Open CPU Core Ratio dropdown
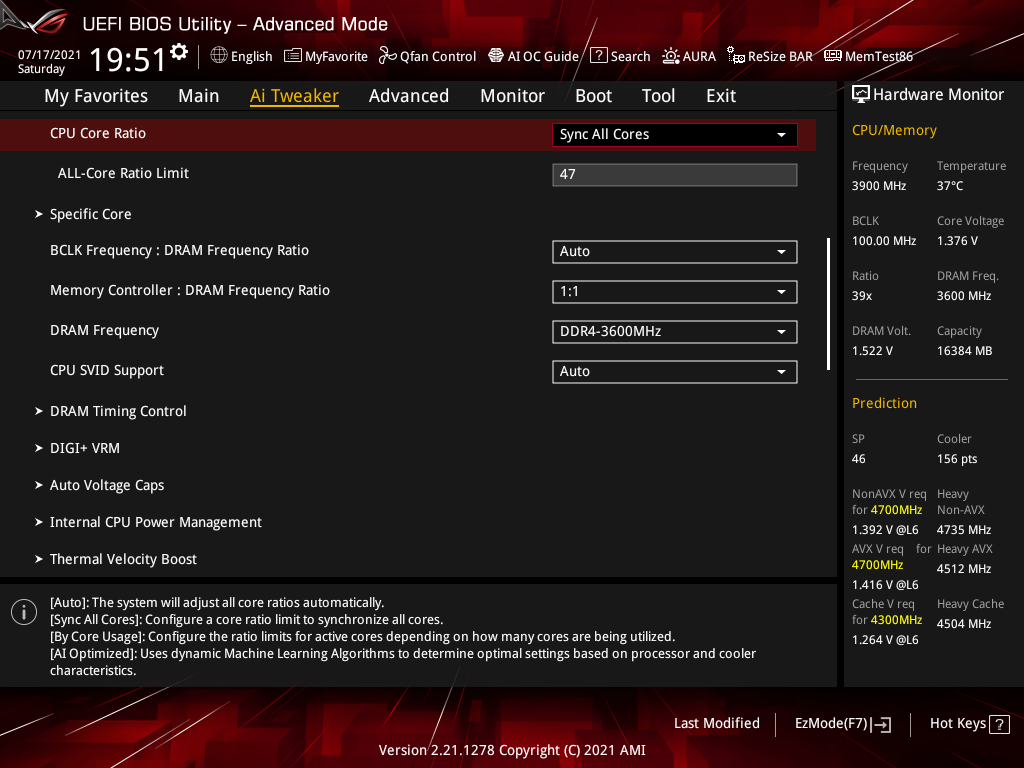This screenshot has height=768, width=1024. pyautogui.click(x=675, y=135)
